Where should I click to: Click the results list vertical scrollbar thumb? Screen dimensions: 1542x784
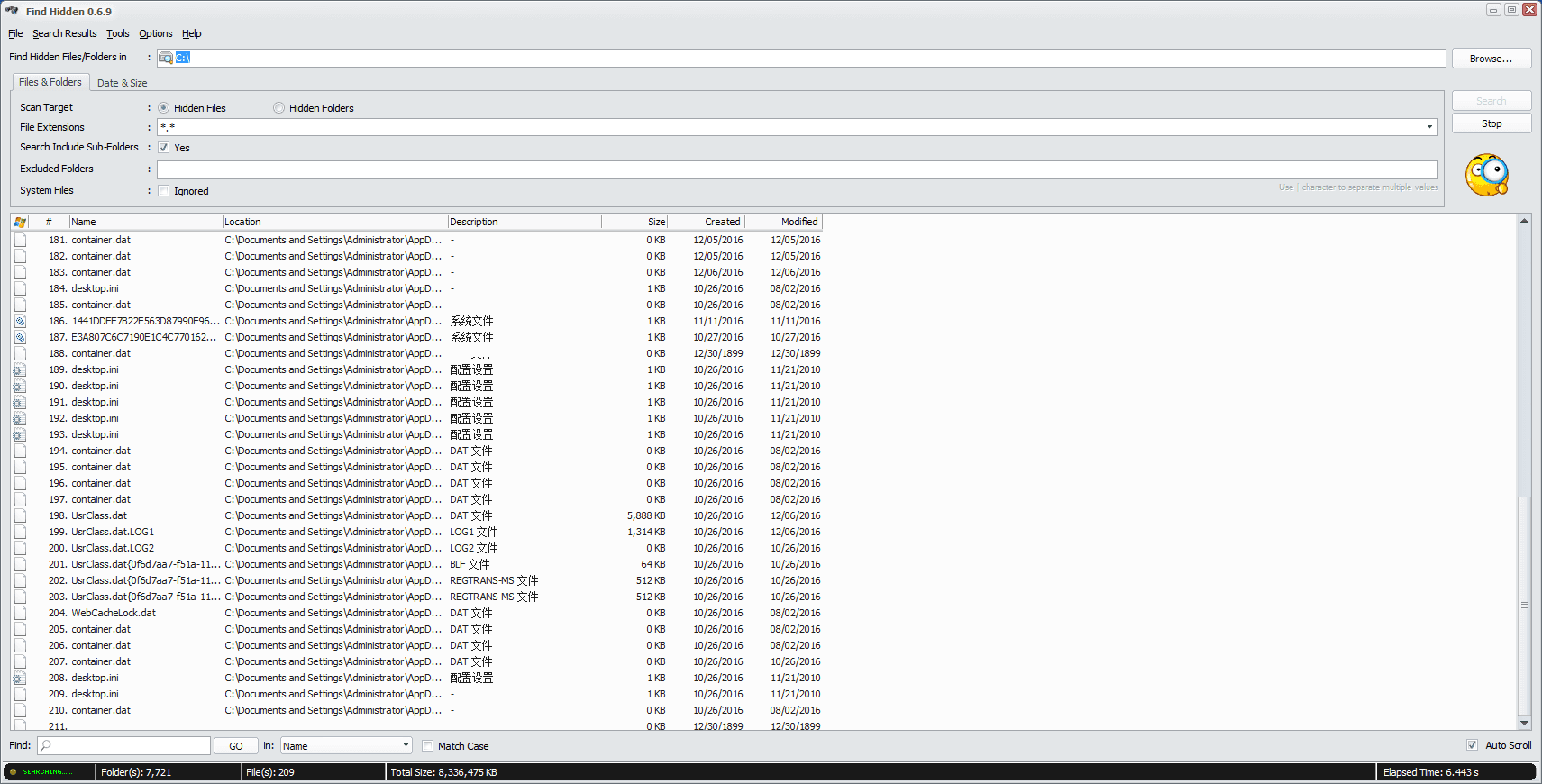click(x=1524, y=604)
